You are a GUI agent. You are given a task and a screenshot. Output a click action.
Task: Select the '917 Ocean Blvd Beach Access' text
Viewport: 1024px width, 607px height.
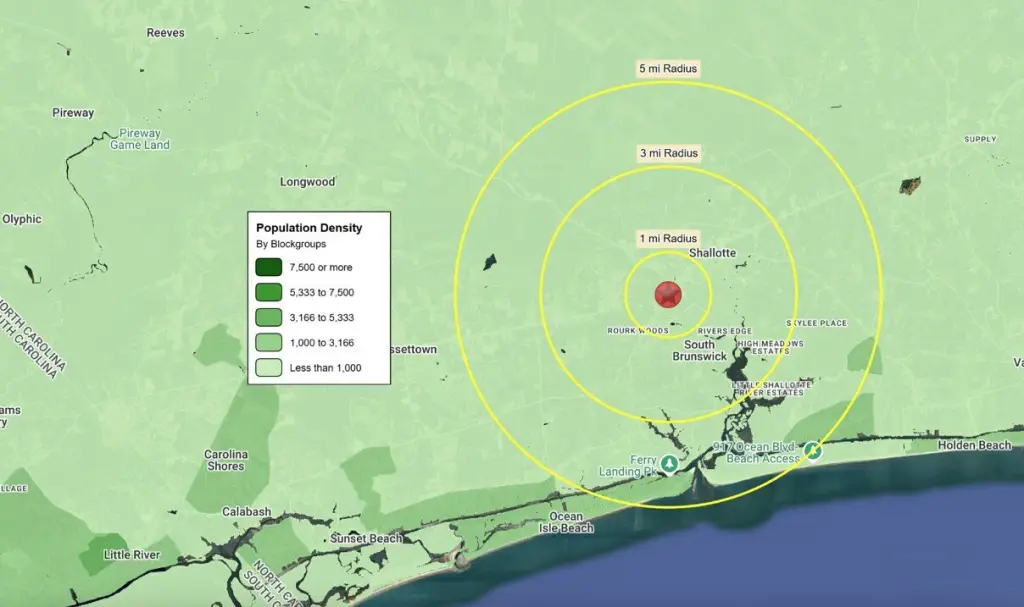pos(756,453)
